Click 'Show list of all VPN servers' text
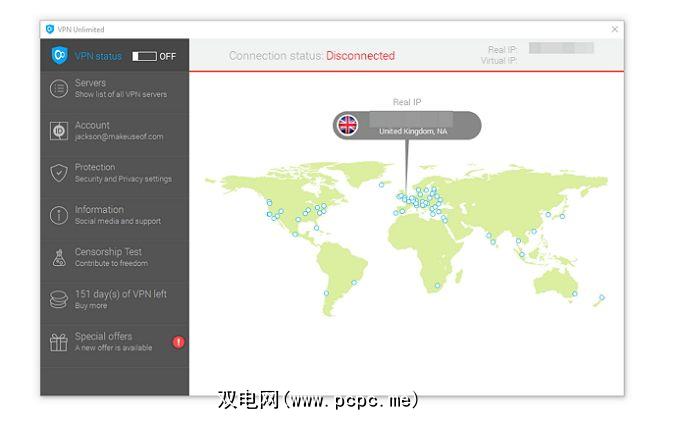This screenshot has width=680, height=423. click(121, 94)
